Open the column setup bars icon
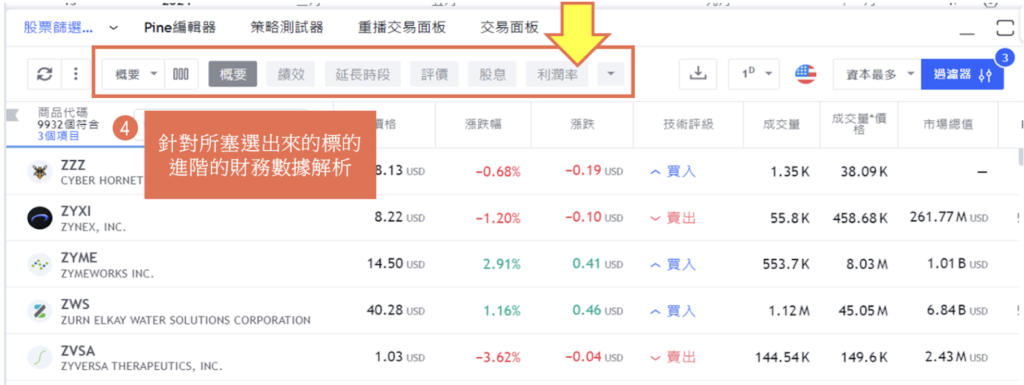This screenshot has width=1024, height=385. [x=181, y=74]
